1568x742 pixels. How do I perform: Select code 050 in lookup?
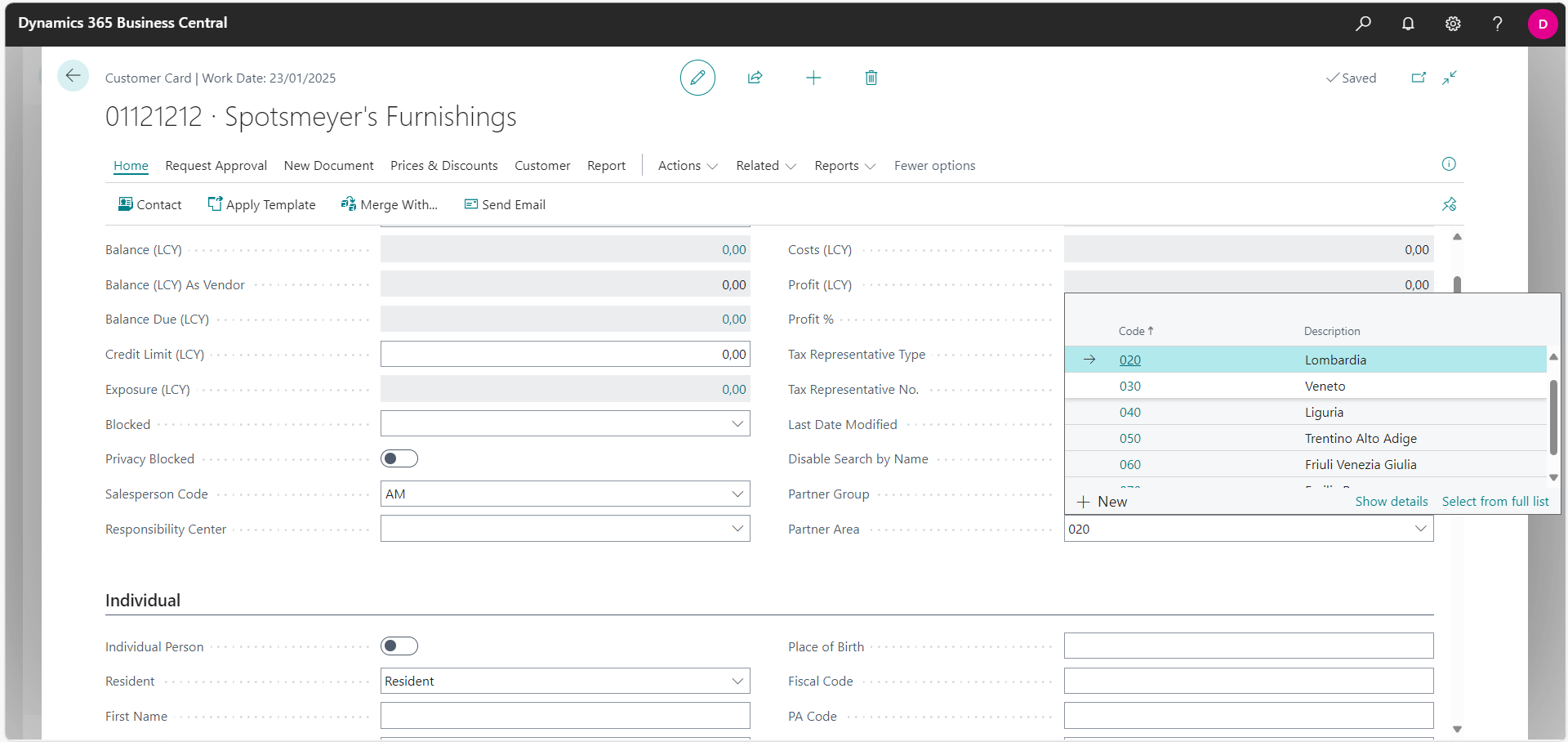point(1130,438)
